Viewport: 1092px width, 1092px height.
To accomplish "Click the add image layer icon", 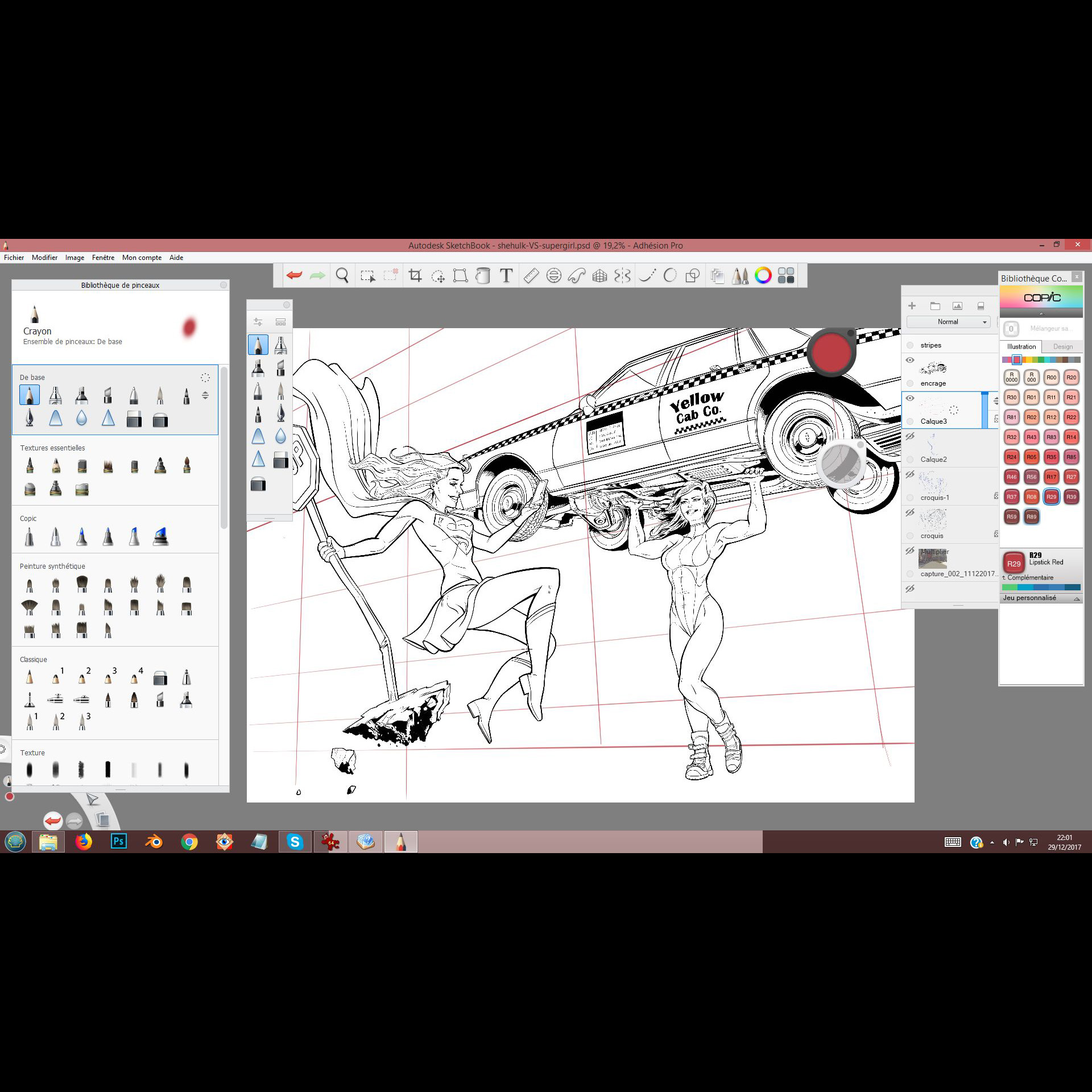I will click(x=958, y=306).
